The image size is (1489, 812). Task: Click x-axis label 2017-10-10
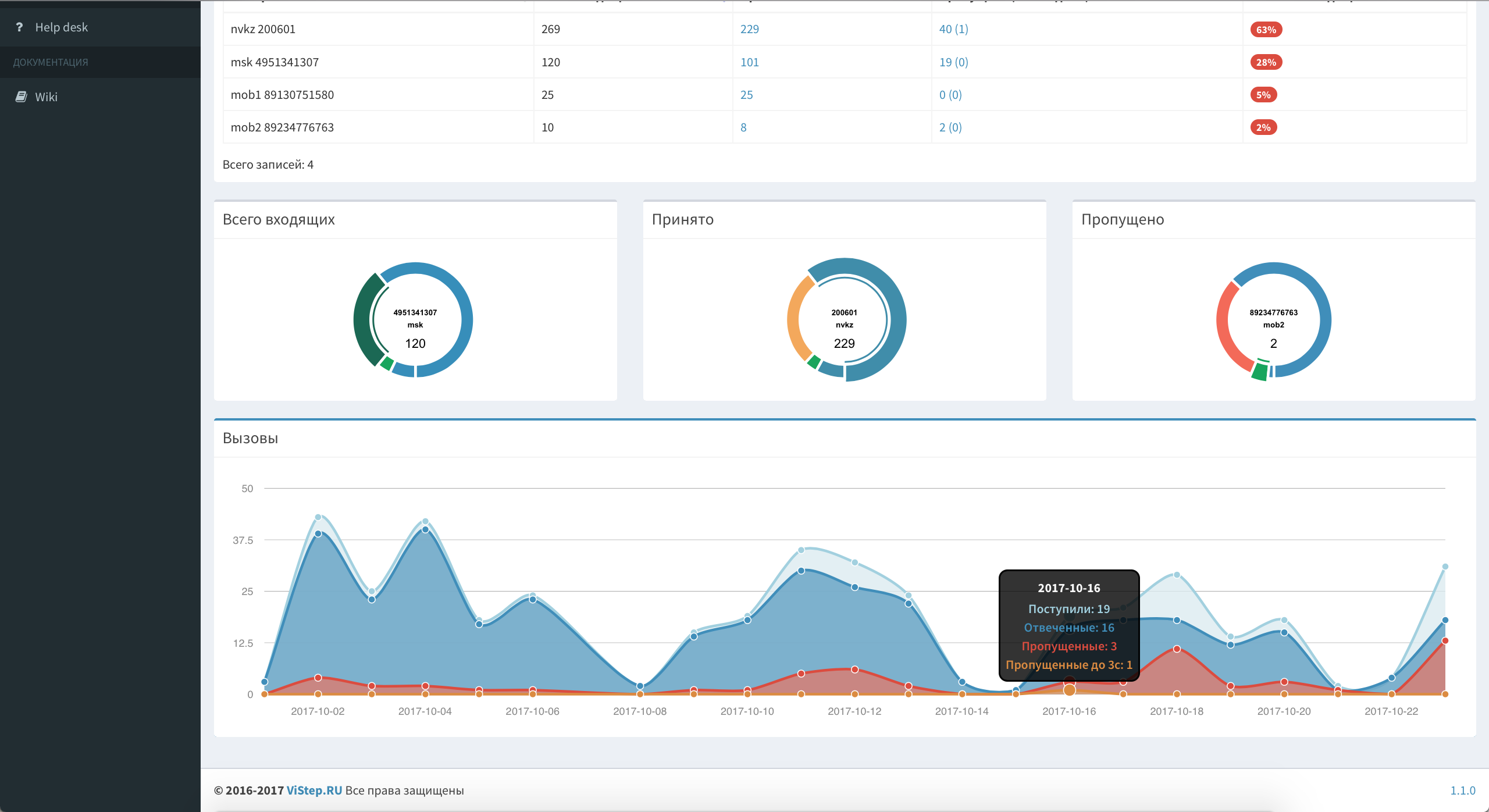(x=747, y=711)
